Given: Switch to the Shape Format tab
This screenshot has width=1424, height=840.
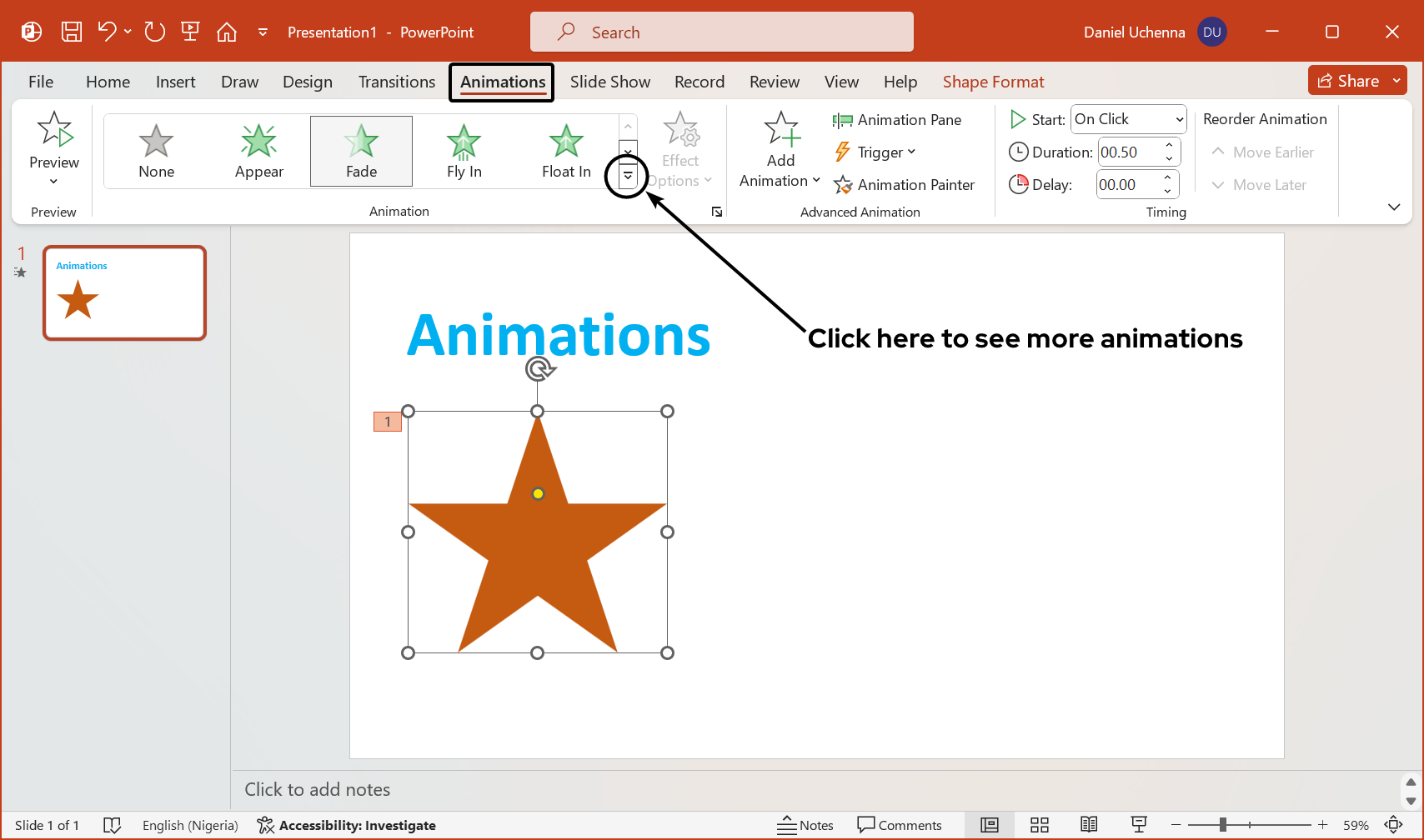Looking at the screenshot, I should [x=993, y=82].
